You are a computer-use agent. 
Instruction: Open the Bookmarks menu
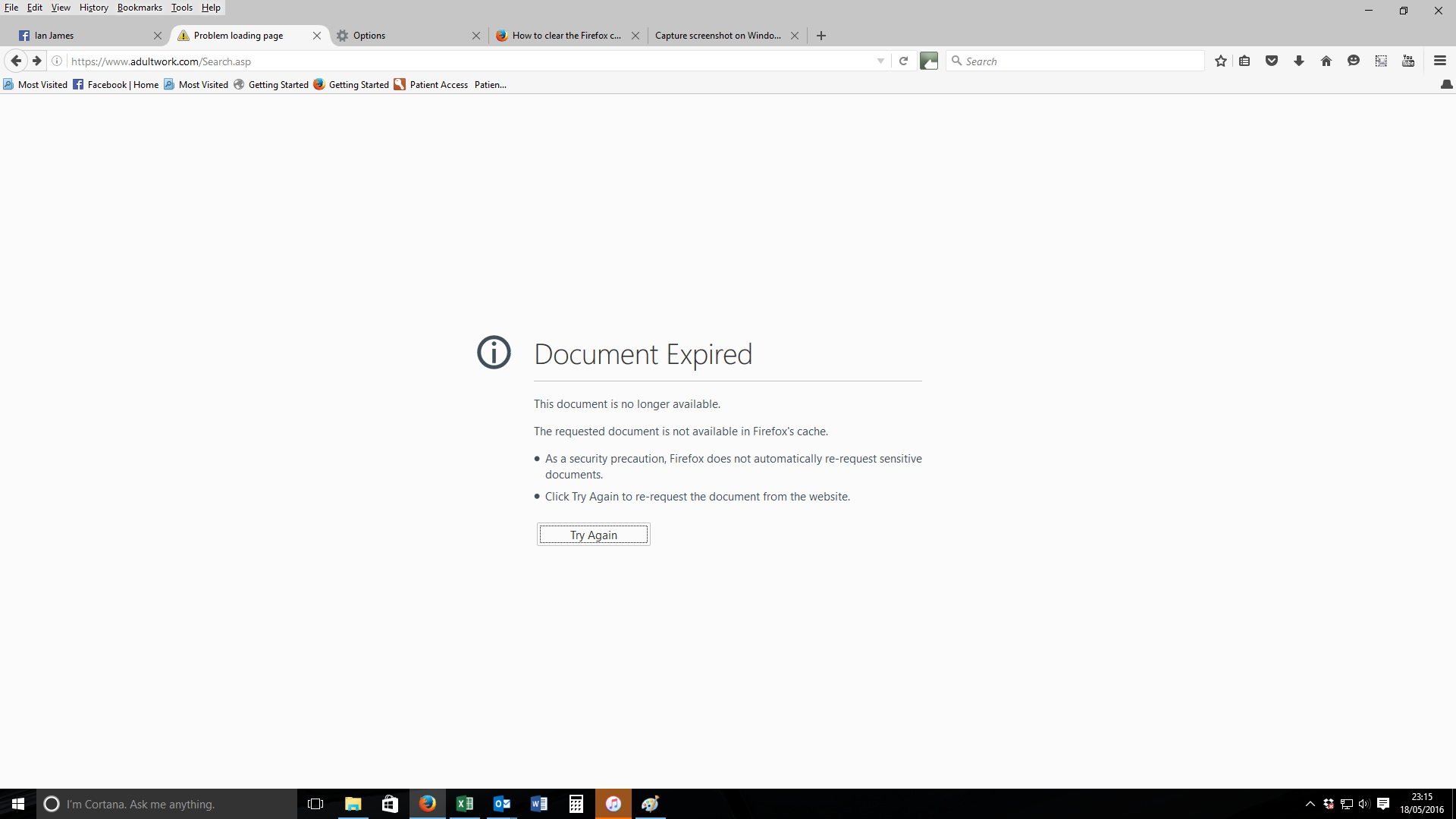140,8
